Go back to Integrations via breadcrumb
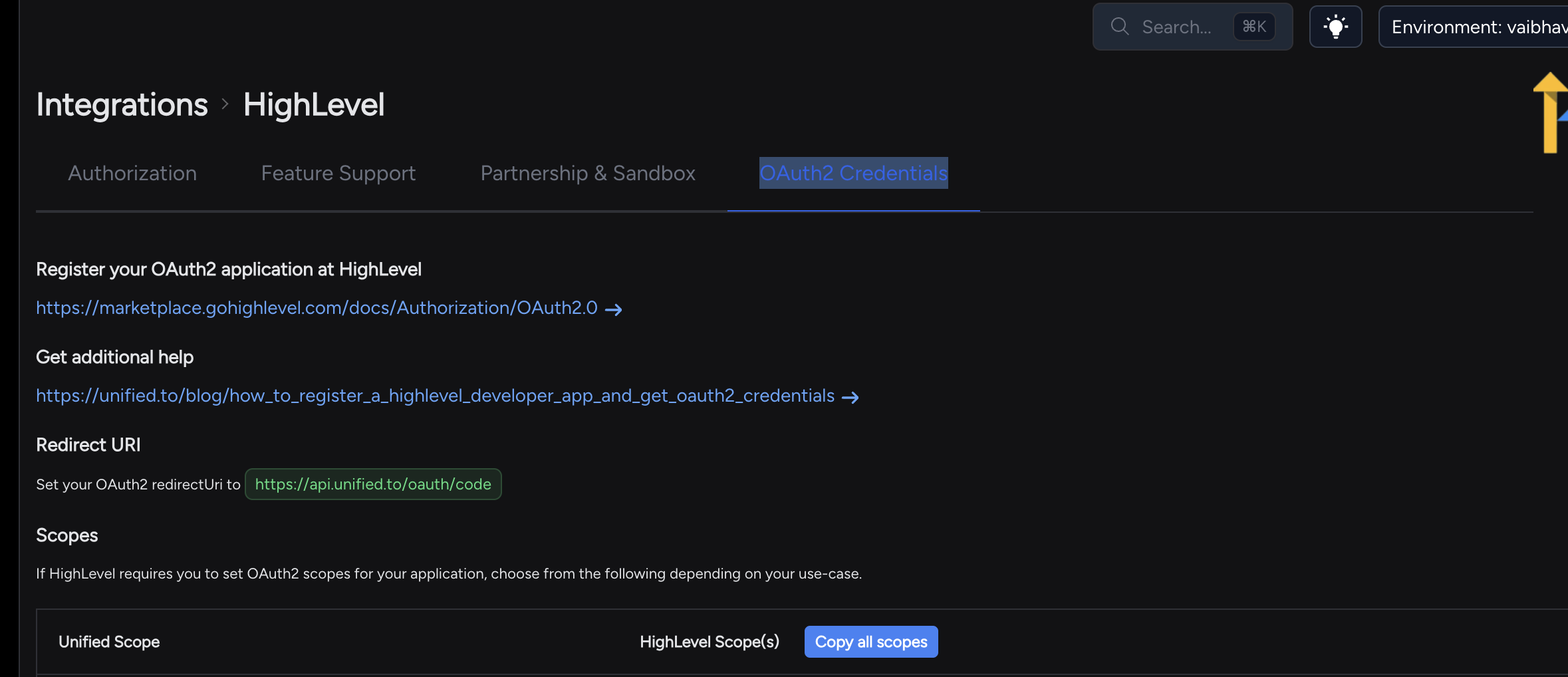The width and height of the screenshot is (1568, 677). [x=122, y=104]
